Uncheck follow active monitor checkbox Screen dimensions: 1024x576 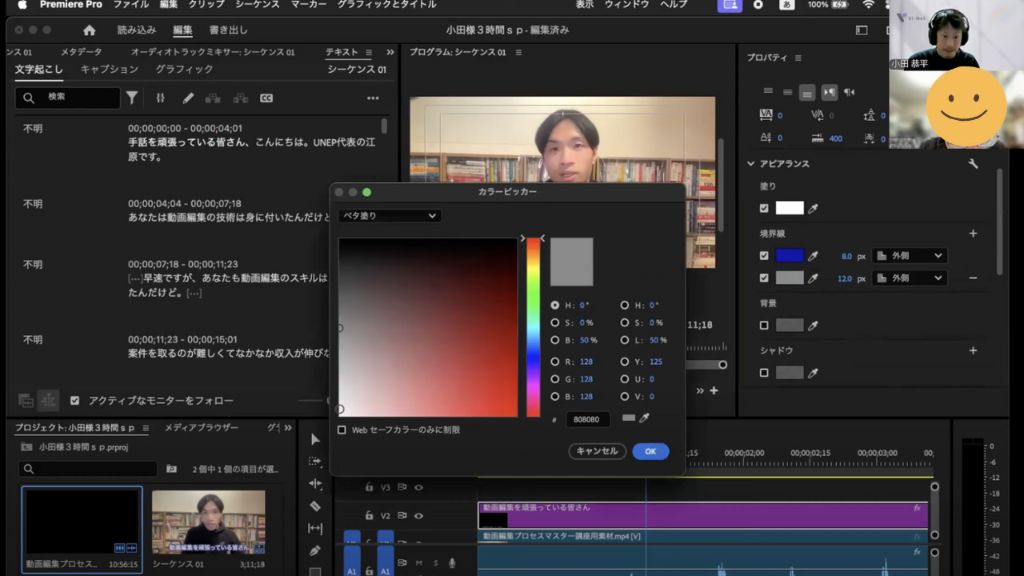74,400
